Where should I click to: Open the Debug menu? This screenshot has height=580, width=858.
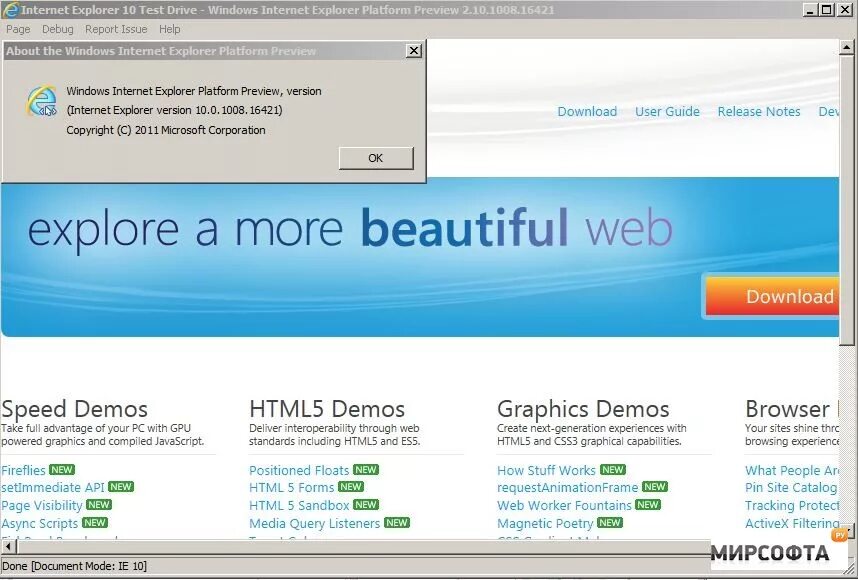pos(57,29)
